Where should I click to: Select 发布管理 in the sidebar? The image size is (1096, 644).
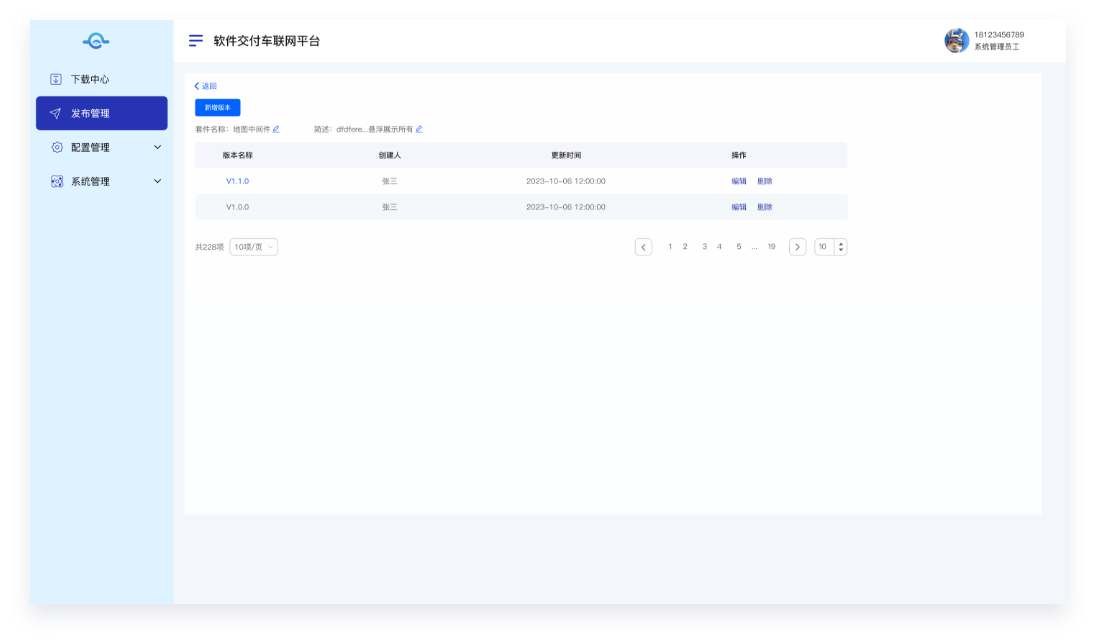(101, 113)
